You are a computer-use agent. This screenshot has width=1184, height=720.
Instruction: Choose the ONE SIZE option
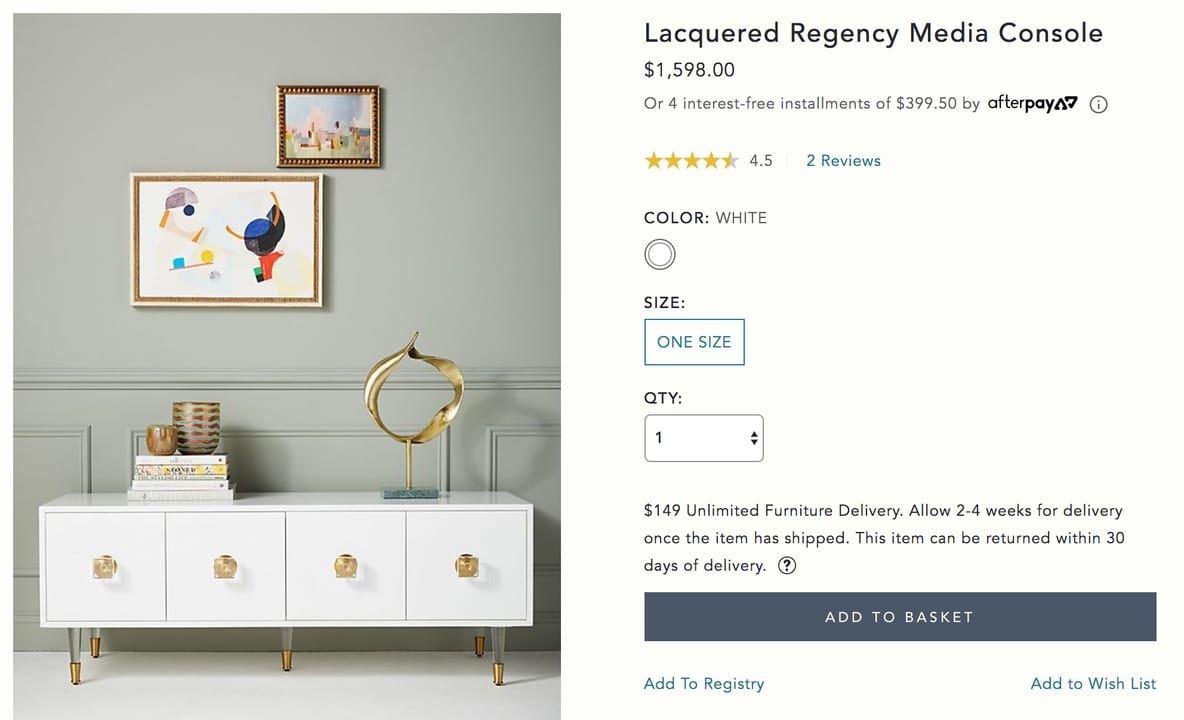(694, 342)
